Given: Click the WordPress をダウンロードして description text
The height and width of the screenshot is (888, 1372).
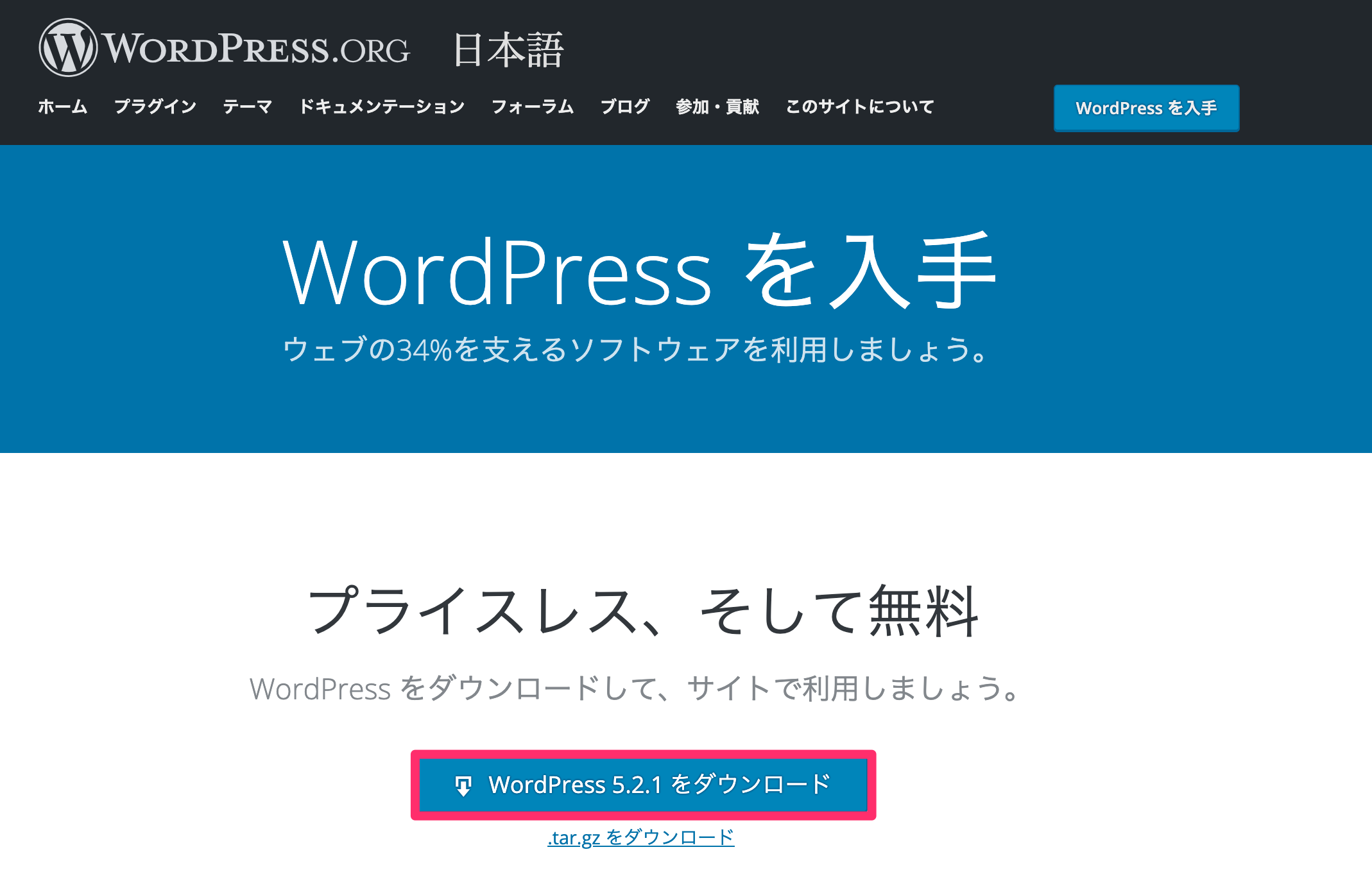Looking at the screenshot, I should tap(635, 688).
